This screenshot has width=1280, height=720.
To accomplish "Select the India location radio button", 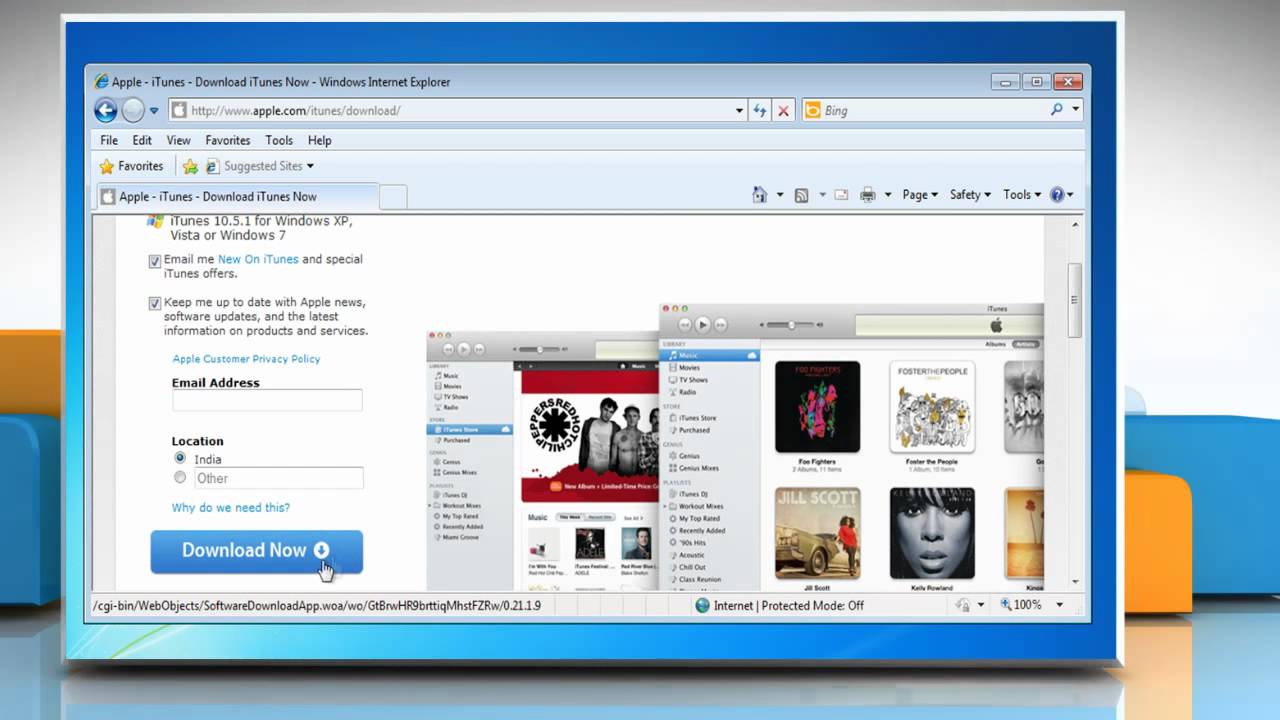I will click(x=180, y=458).
